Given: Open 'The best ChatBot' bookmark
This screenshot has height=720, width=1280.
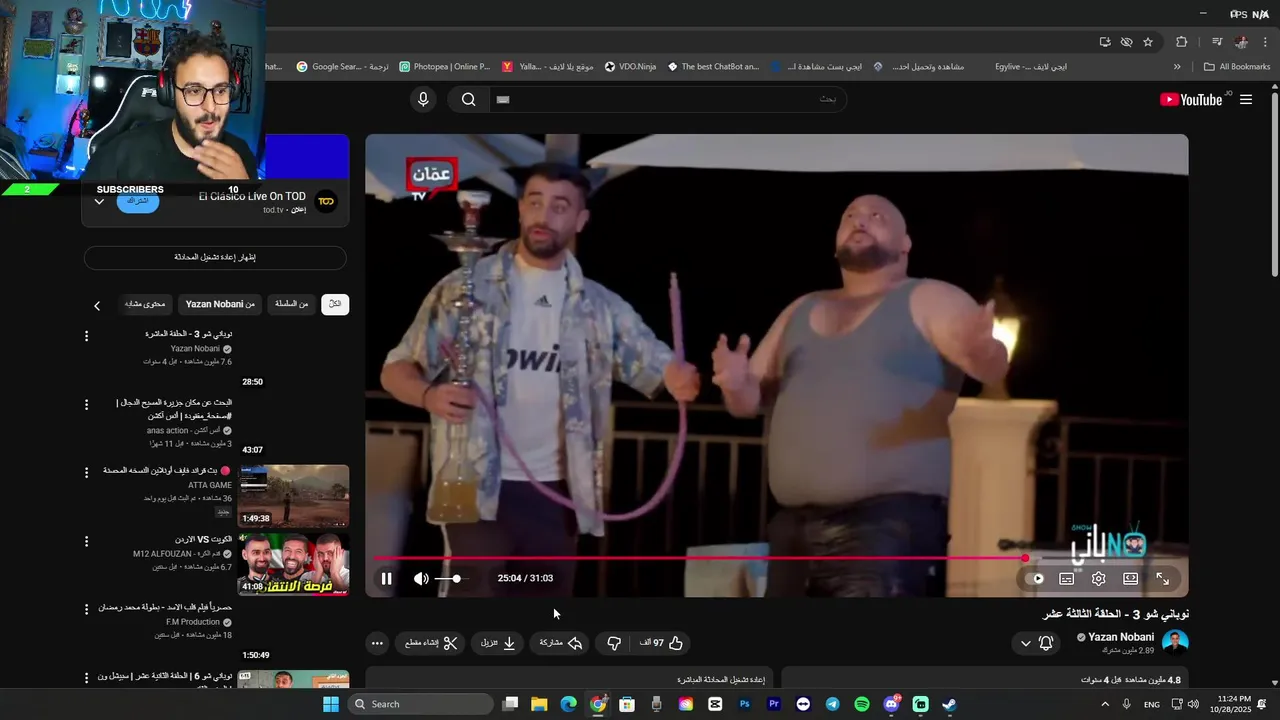Looking at the screenshot, I should click(713, 67).
